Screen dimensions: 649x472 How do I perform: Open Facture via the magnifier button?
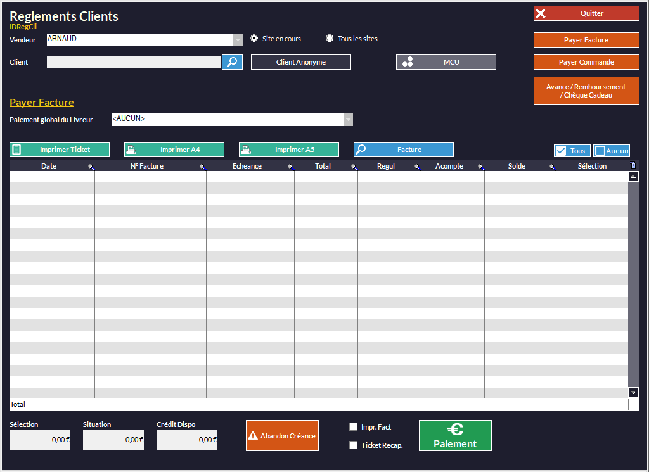click(403, 149)
